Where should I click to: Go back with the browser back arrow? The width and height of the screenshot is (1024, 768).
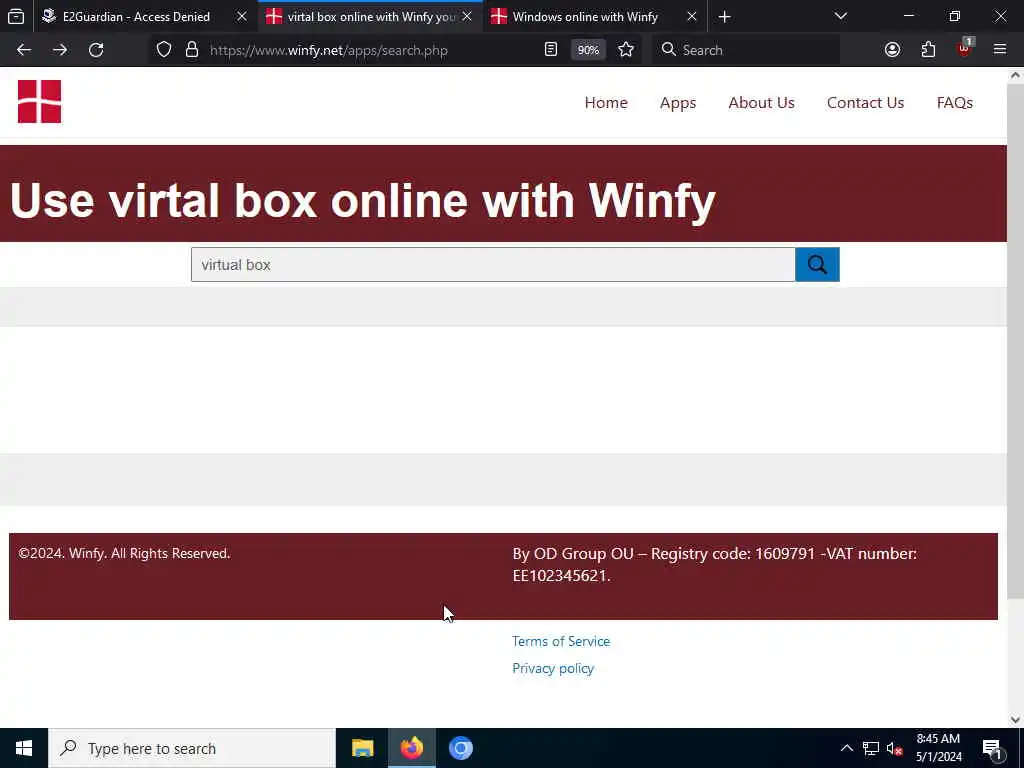(x=24, y=50)
